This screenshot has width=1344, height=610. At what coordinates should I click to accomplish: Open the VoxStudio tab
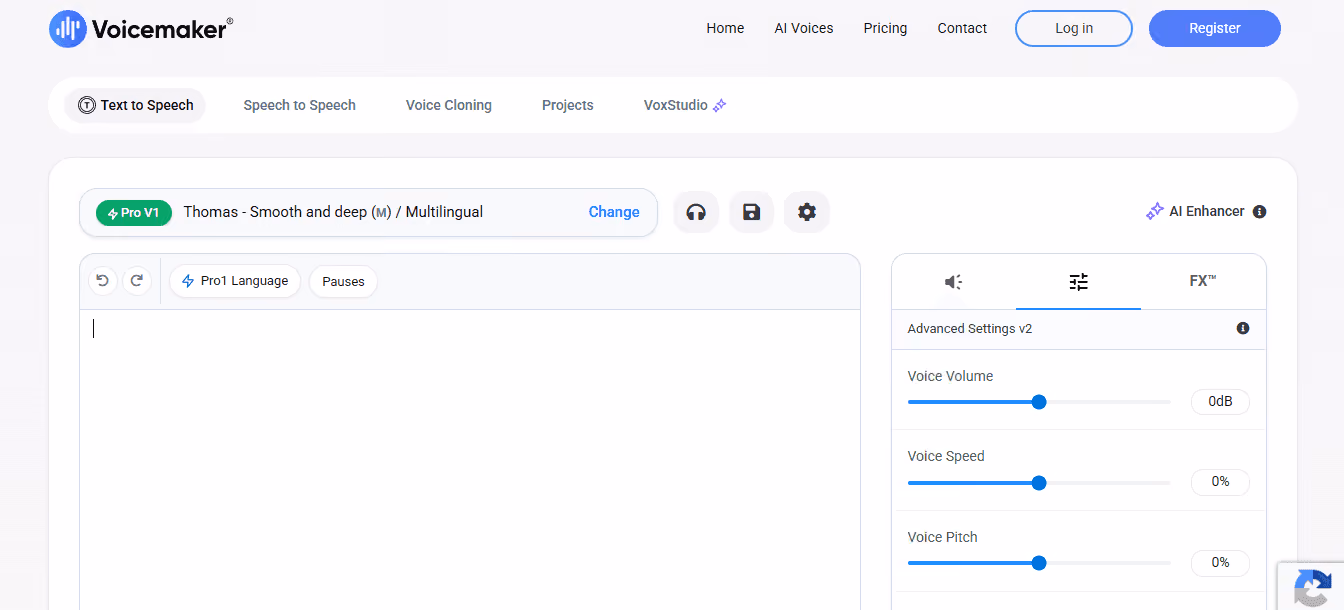tap(685, 105)
